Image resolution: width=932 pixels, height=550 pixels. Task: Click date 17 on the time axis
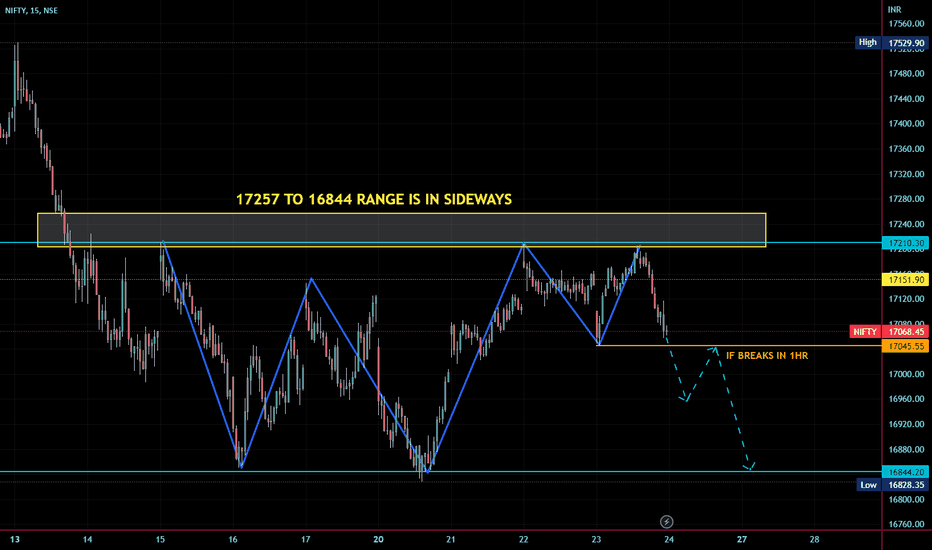click(x=306, y=539)
